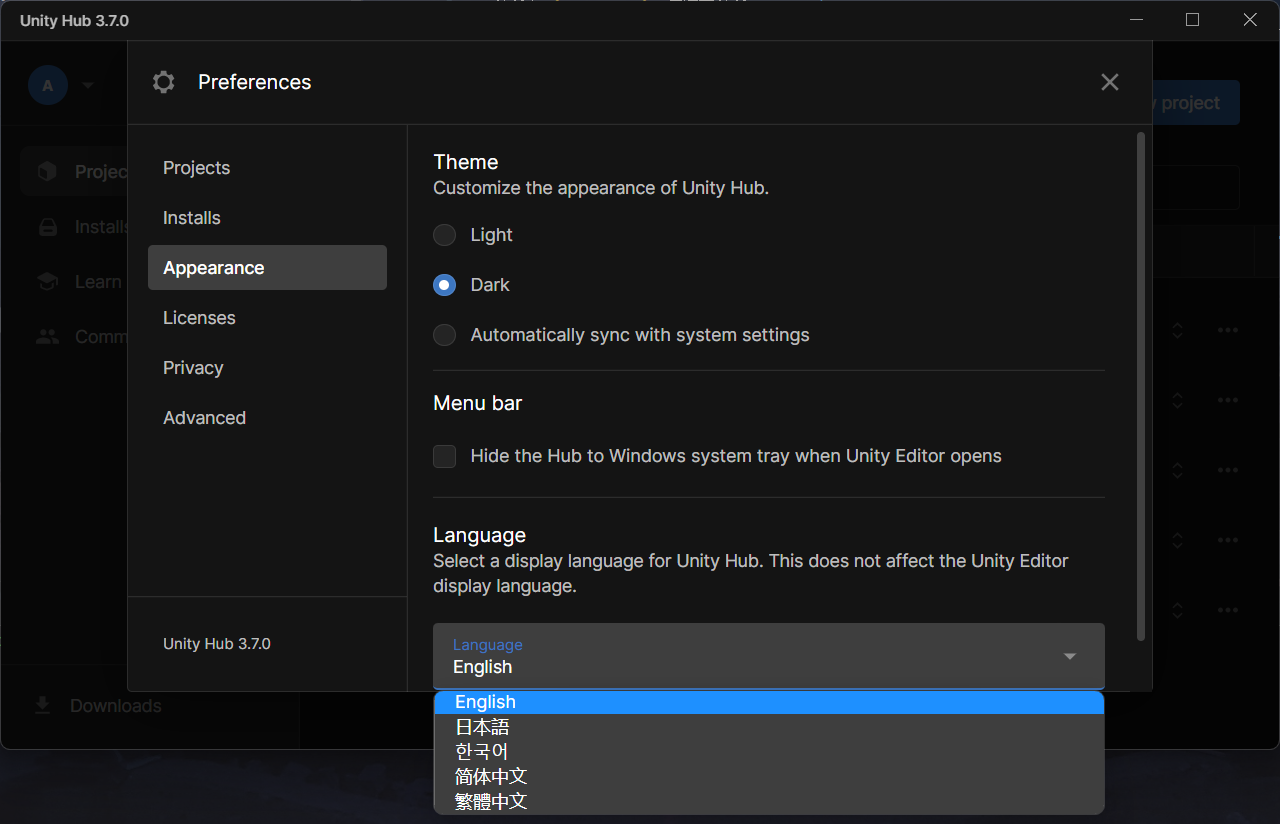This screenshot has height=824, width=1280.
Task: Click the Preferences panel vertical scrollbar
Action: (x=1141, y=386)
